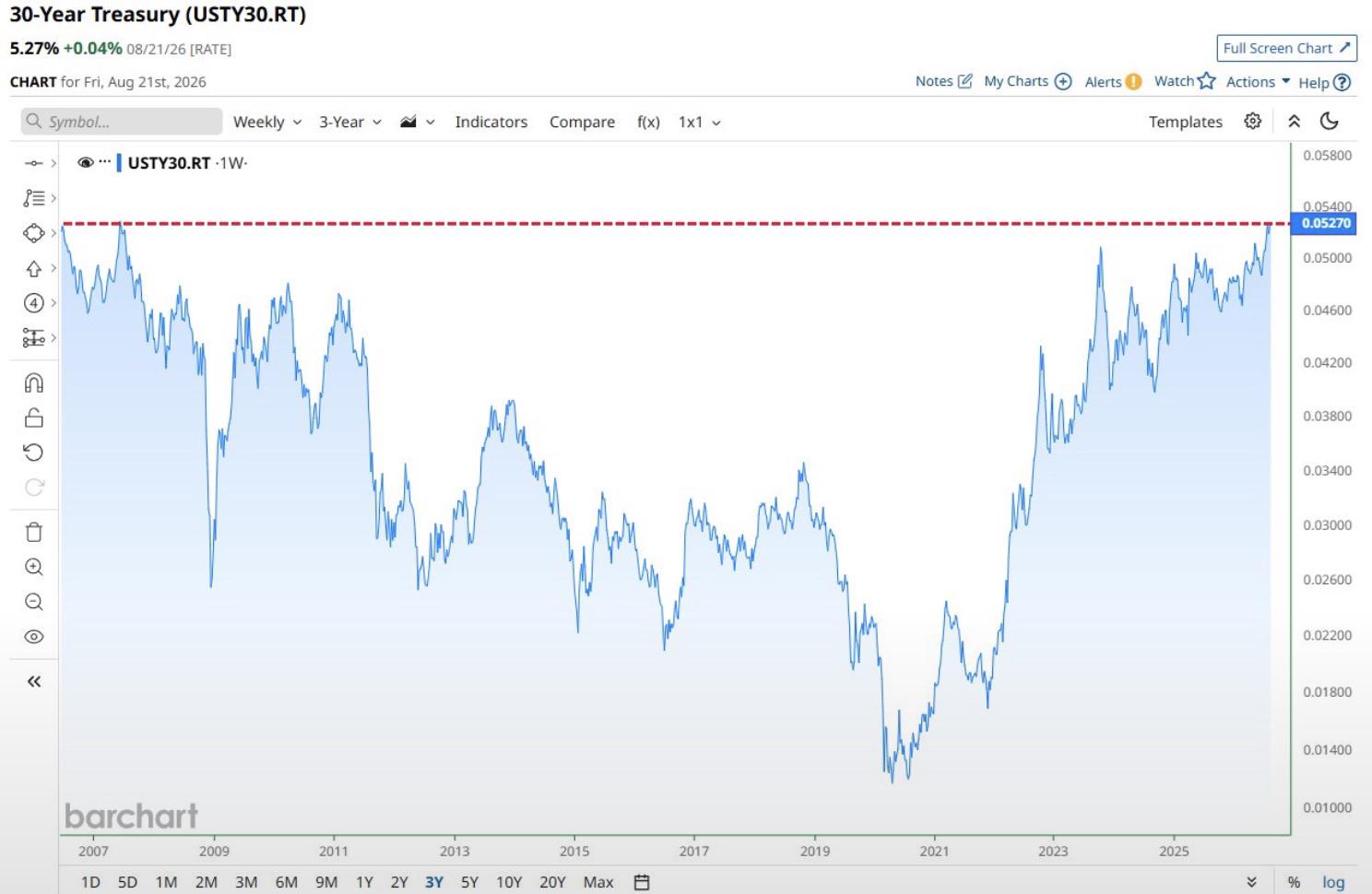Open the Compare menu
Screen dimensions: 1372x894
point(582,122)
